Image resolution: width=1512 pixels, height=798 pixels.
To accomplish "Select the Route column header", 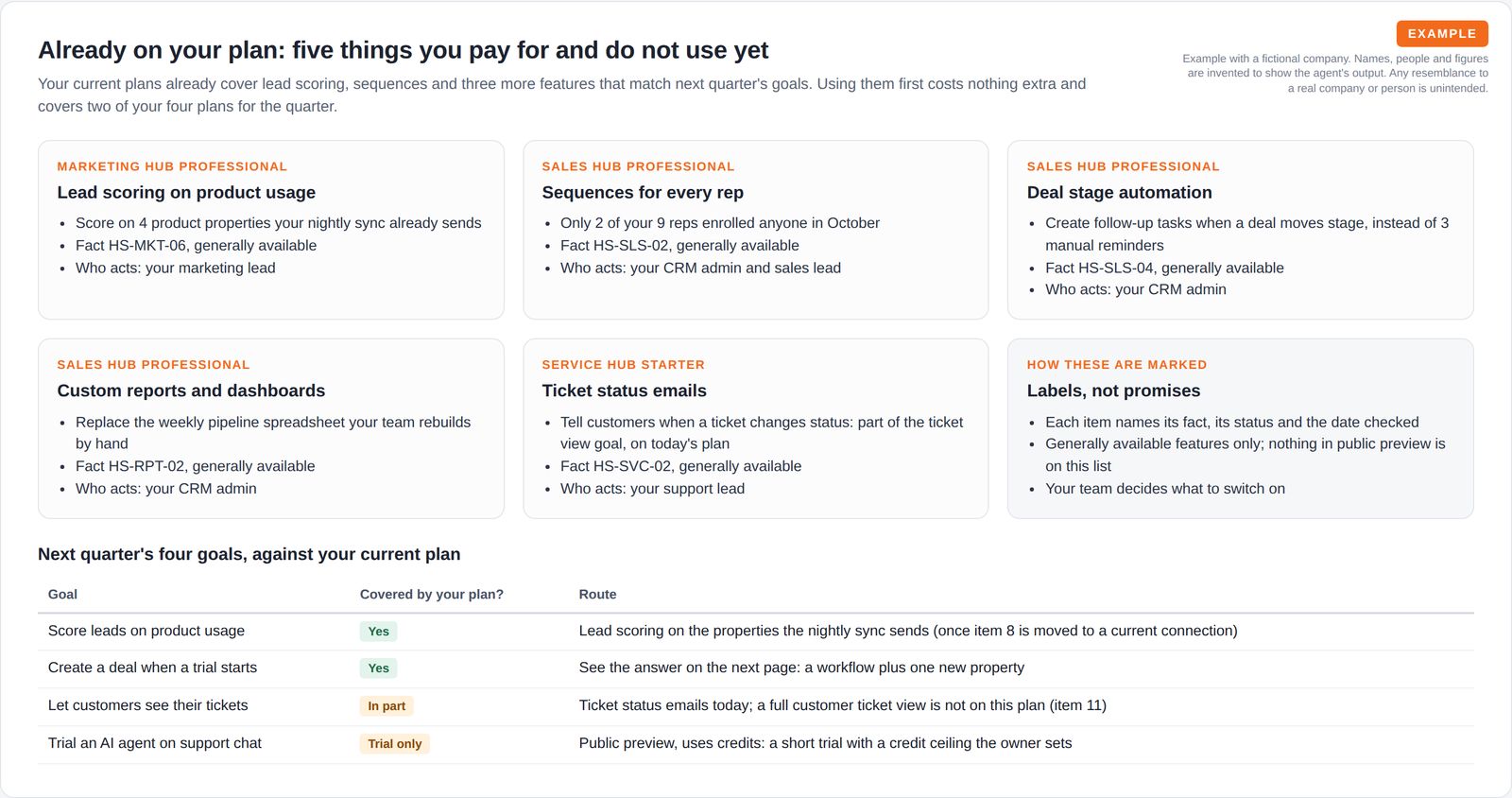I will click(597, 594).
